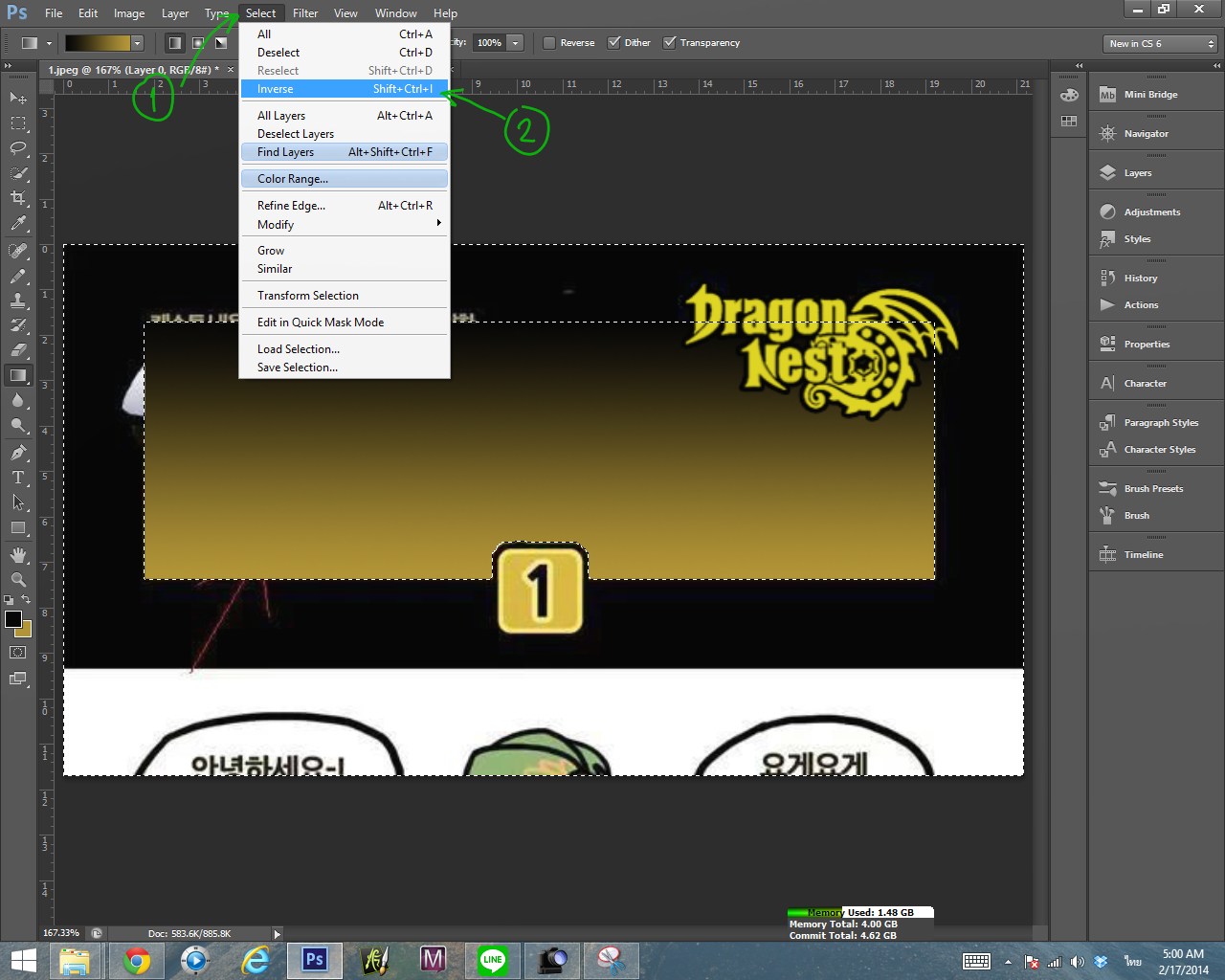Select the Dodge tool
The image size is (1225, 980).
[x=18, y=425]
